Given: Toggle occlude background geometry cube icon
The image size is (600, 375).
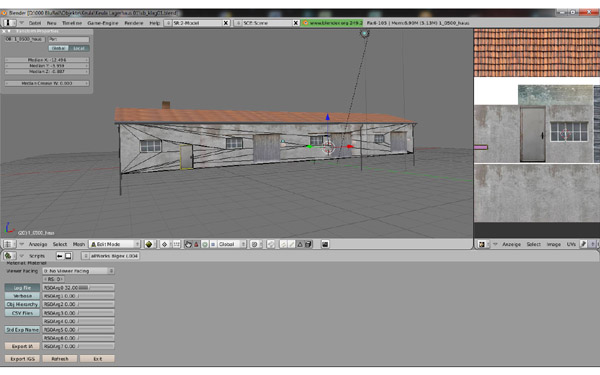Looking at the screenshot, I should coord(308,244).
